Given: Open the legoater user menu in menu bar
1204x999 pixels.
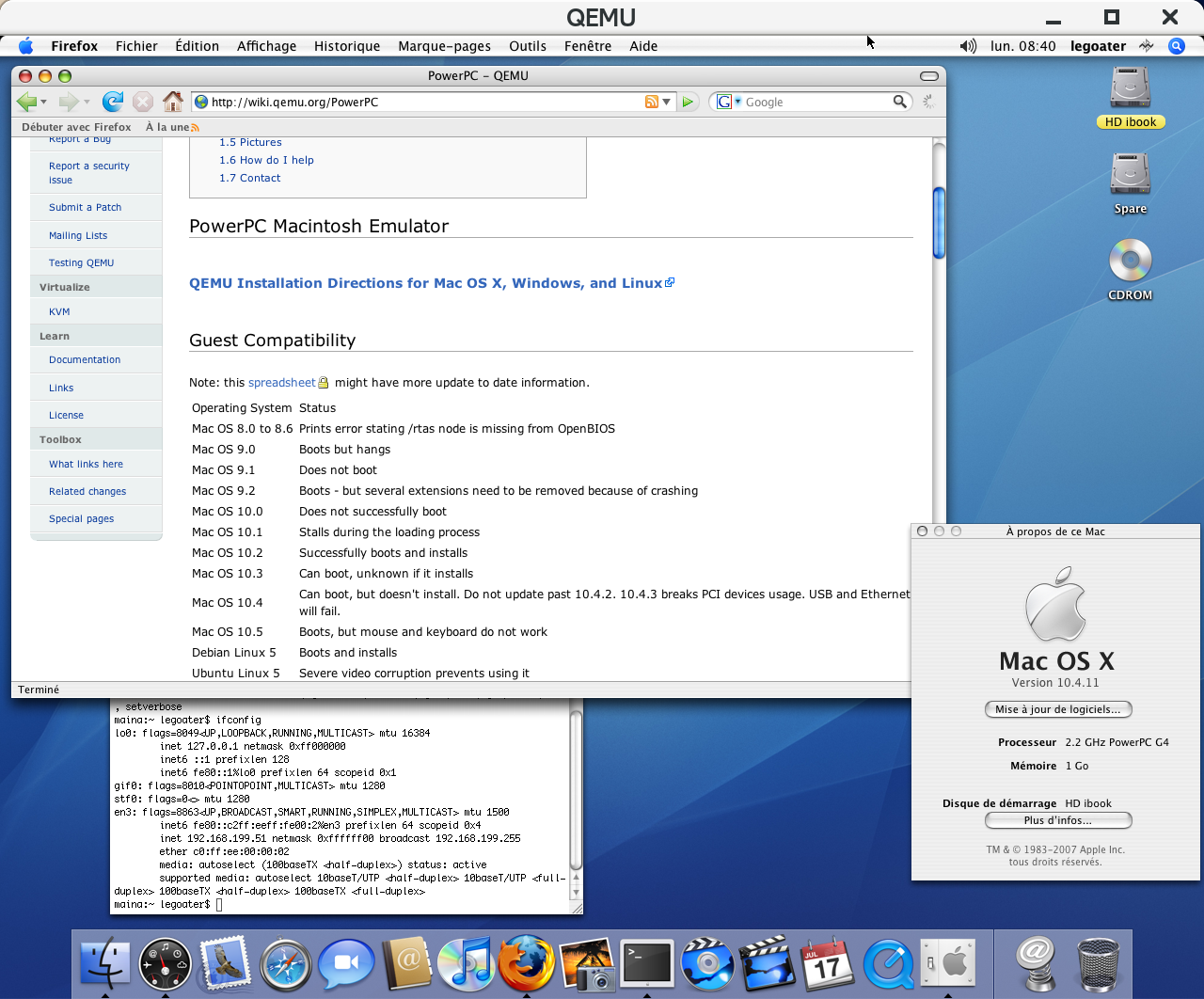Looking at the screenshot, I should click(x=1098, y=45).
